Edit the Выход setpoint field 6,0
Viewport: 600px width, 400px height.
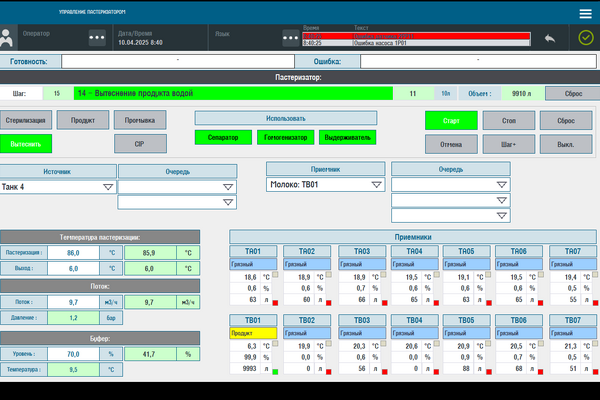click(x=73, y=268)
